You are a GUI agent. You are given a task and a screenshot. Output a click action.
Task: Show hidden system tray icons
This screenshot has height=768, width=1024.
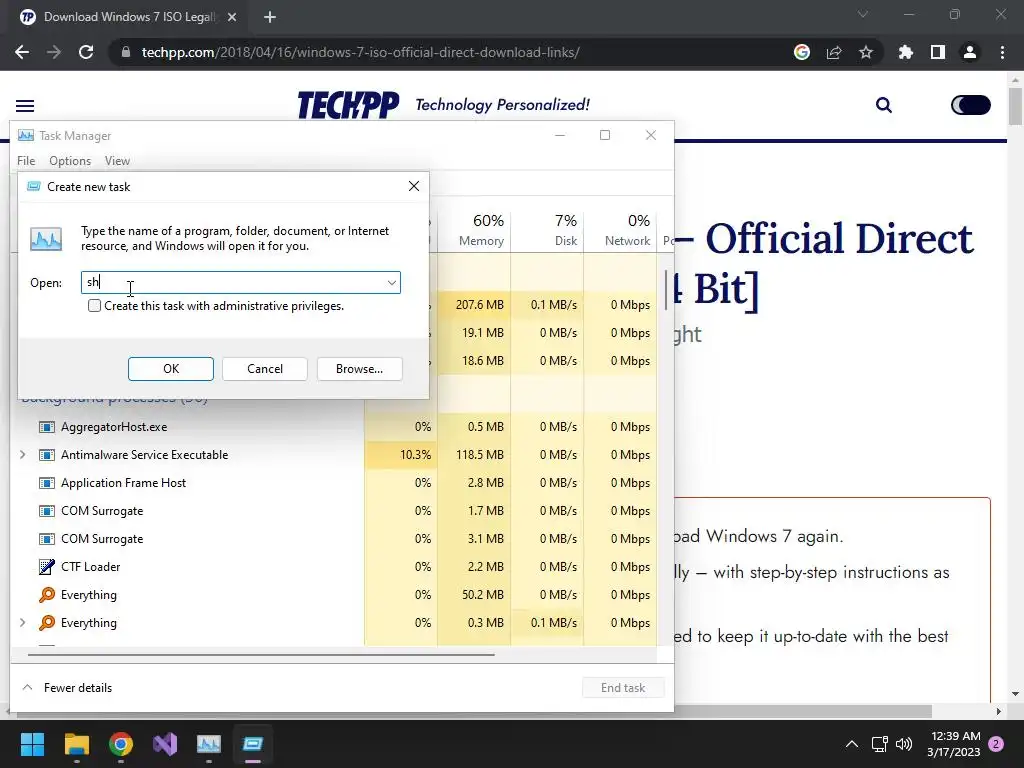coord(852,744)
